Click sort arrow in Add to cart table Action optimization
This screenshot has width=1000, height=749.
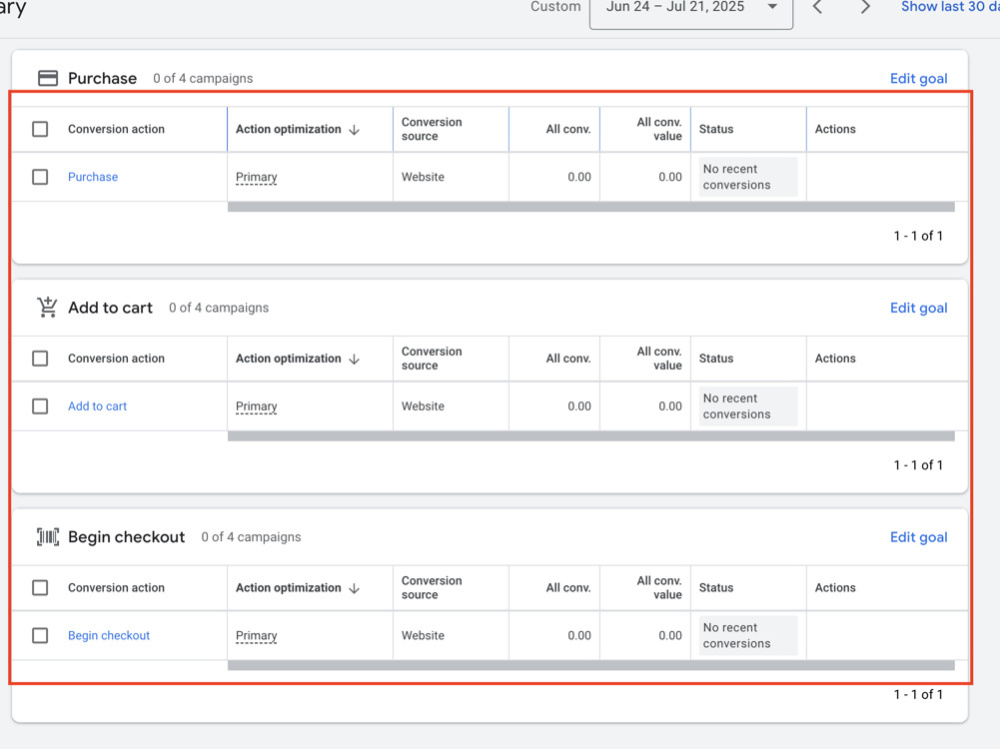(355, 359)
